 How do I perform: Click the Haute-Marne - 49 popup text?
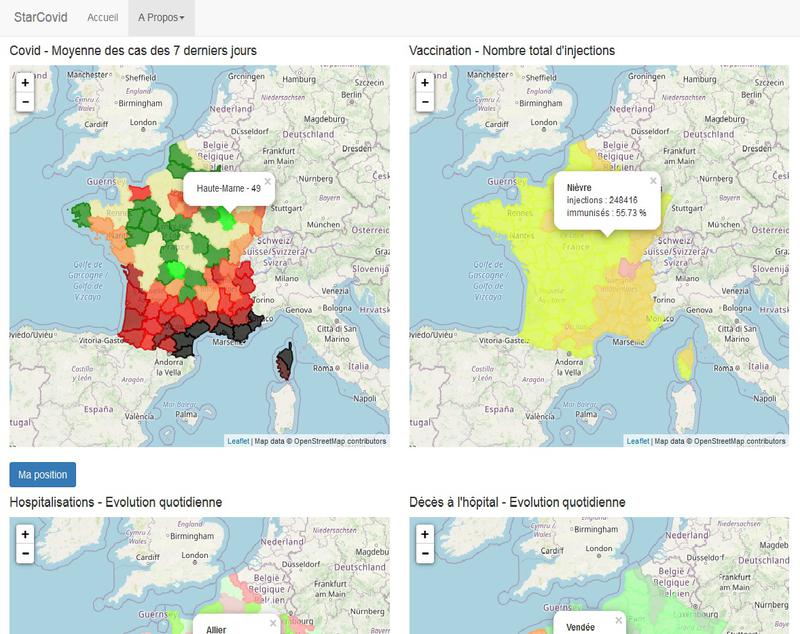point(229,189)
